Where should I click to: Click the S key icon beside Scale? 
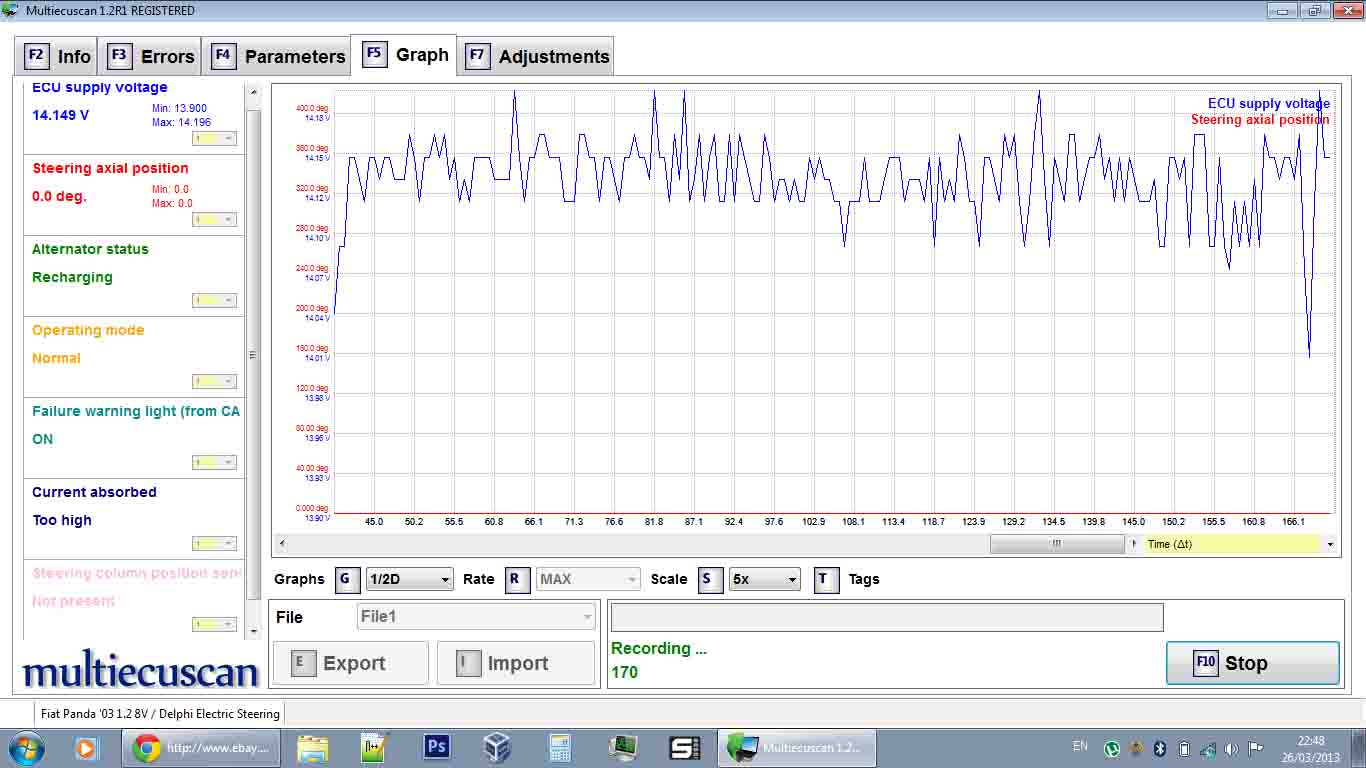[710, 579]
